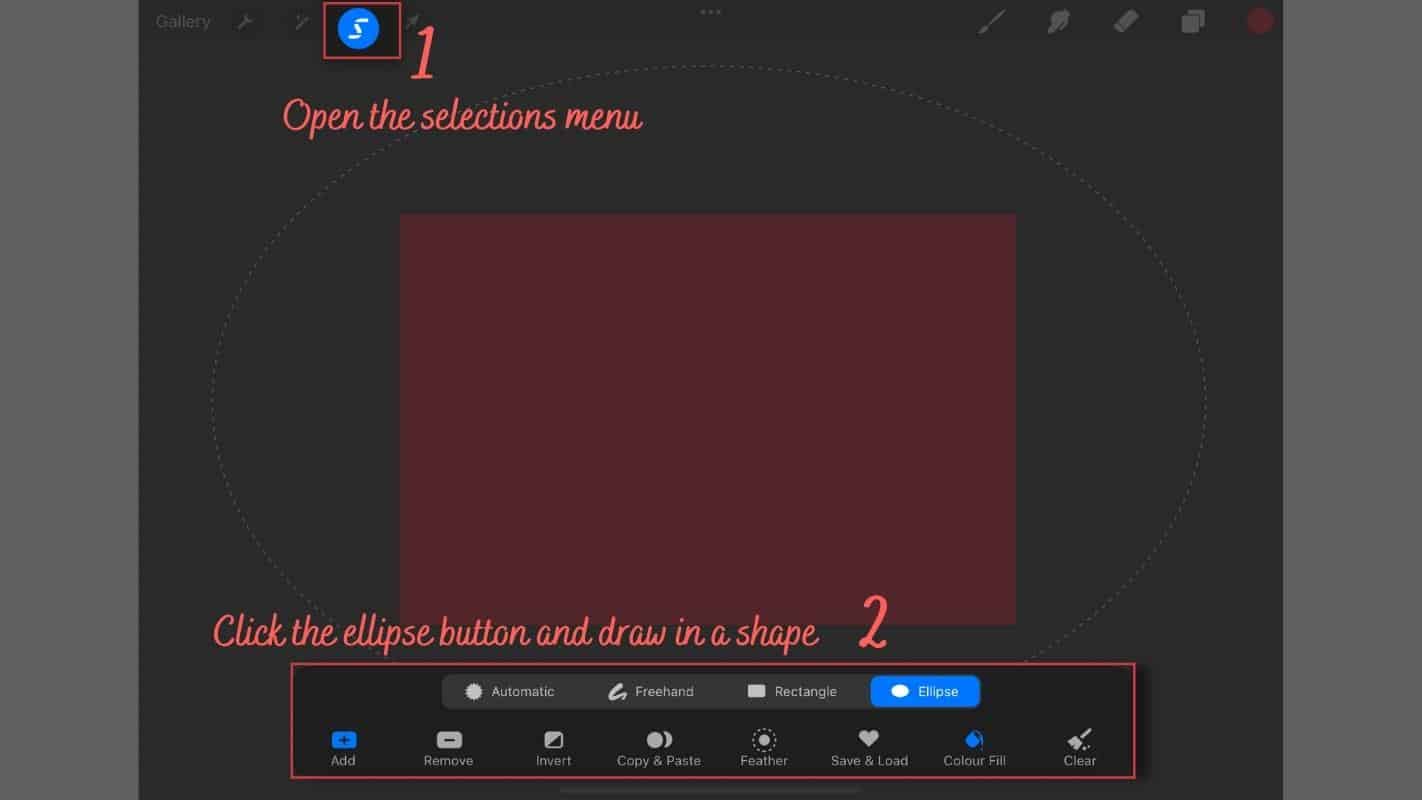Tap the Remove selection button

[x=448, y=749]
